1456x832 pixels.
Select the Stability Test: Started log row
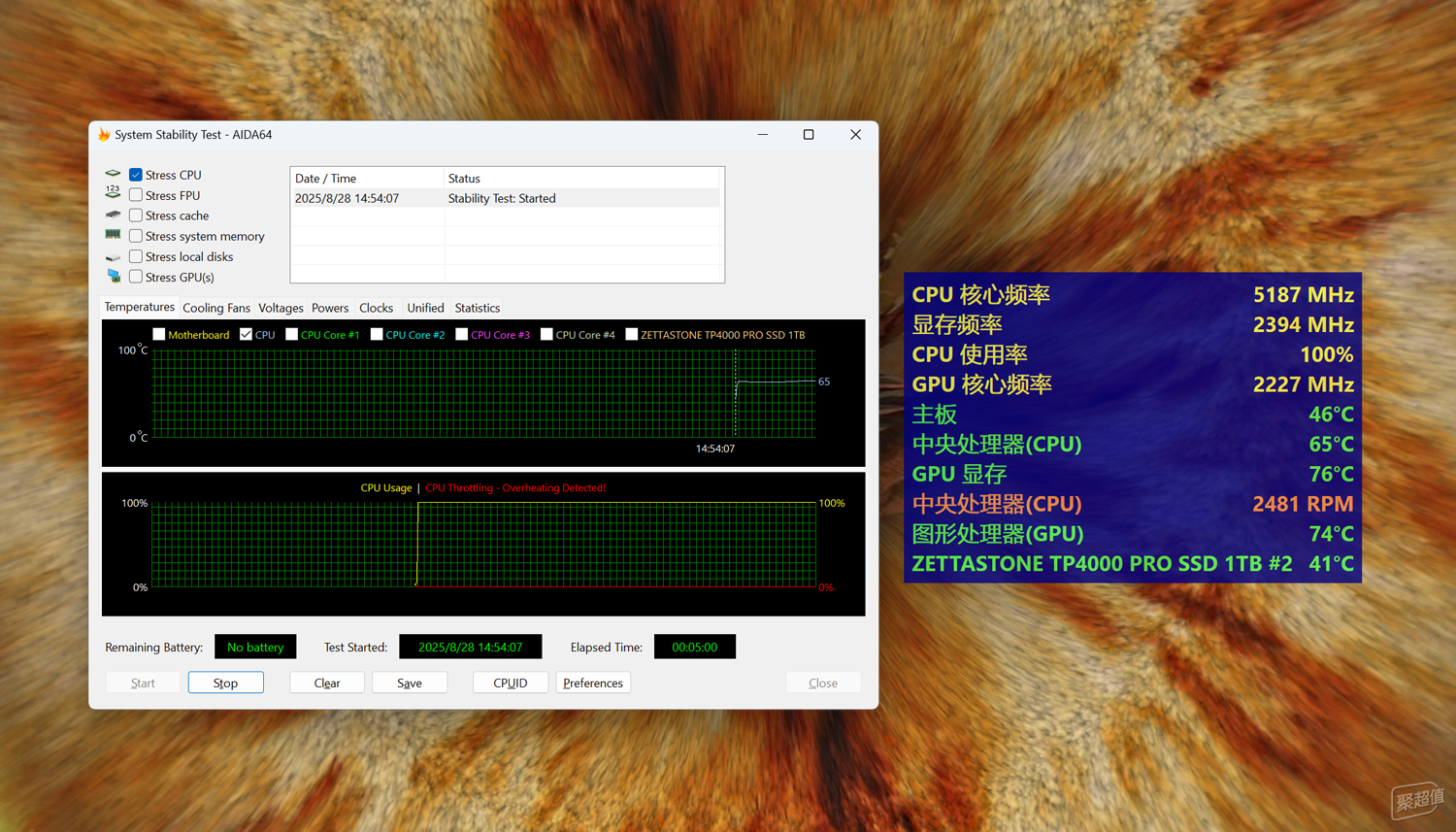click(x=507, y=198)
